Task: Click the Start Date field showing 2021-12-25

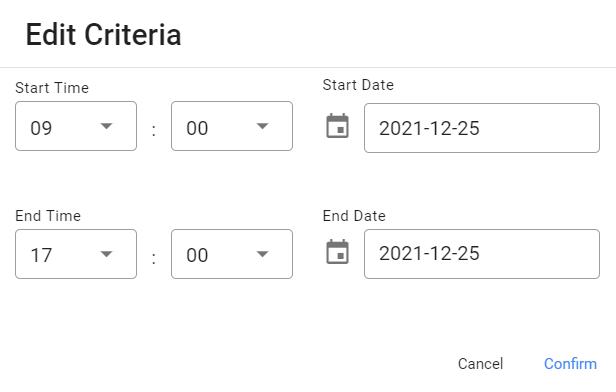Action: 482,128
